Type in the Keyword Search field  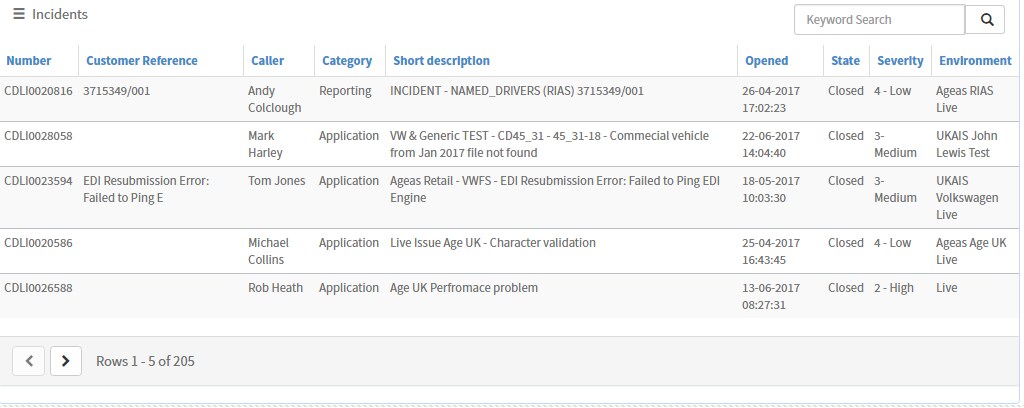point(878,19)
